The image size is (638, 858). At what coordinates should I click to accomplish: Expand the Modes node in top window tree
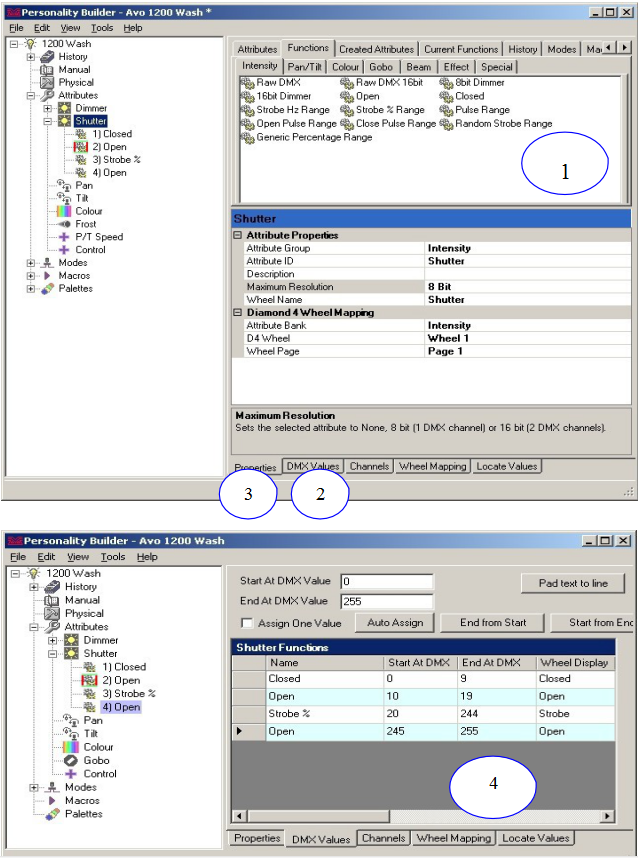[x=31, y=263]
